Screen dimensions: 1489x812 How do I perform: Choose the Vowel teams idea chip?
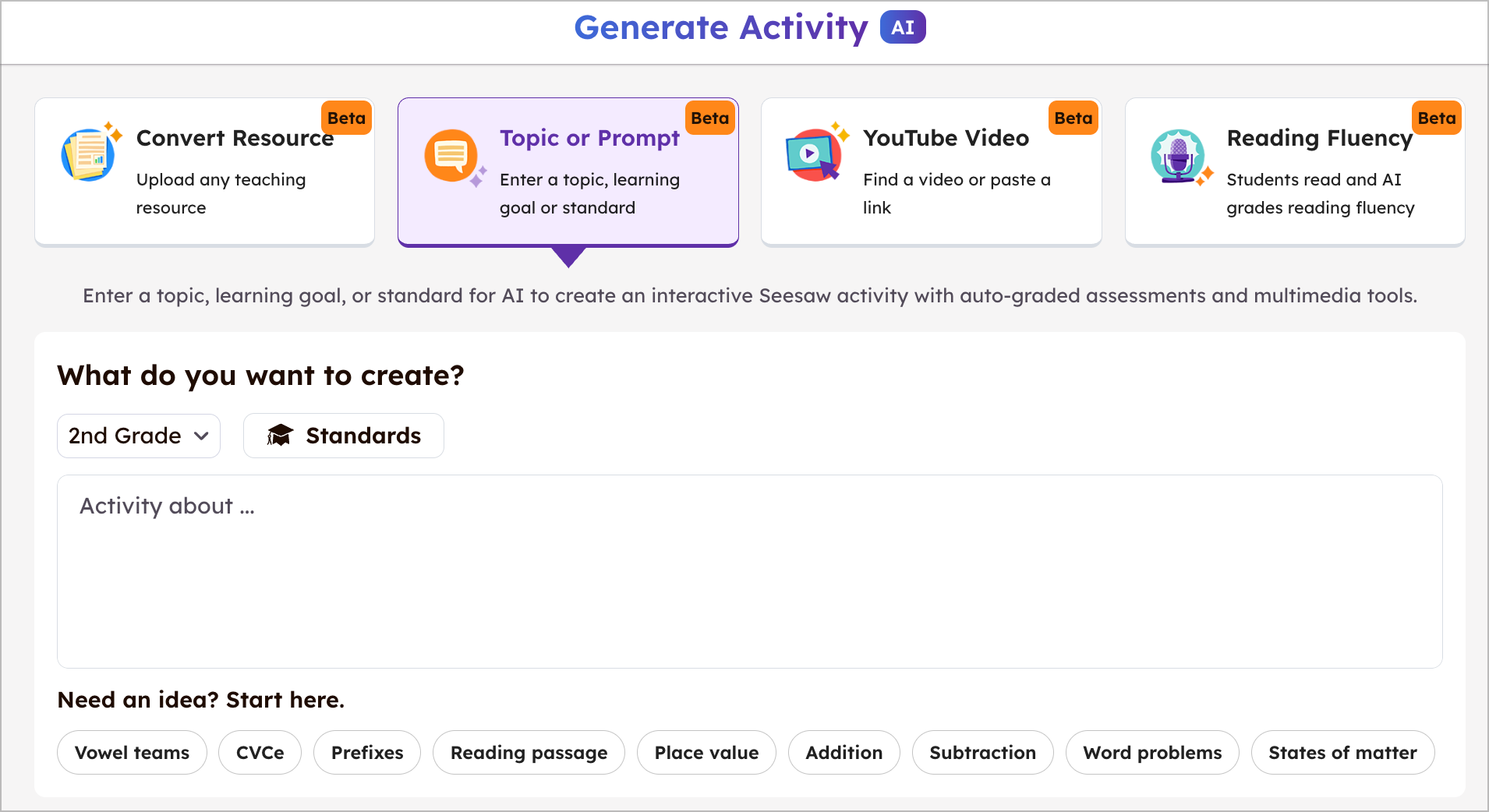click(132, 753)
